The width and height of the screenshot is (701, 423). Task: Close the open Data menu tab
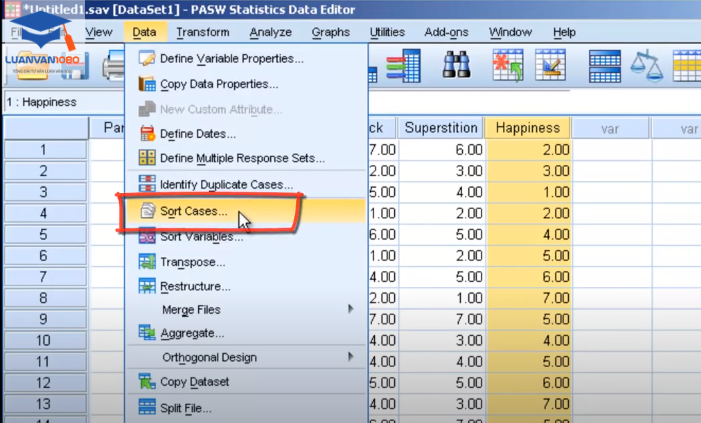144,32
